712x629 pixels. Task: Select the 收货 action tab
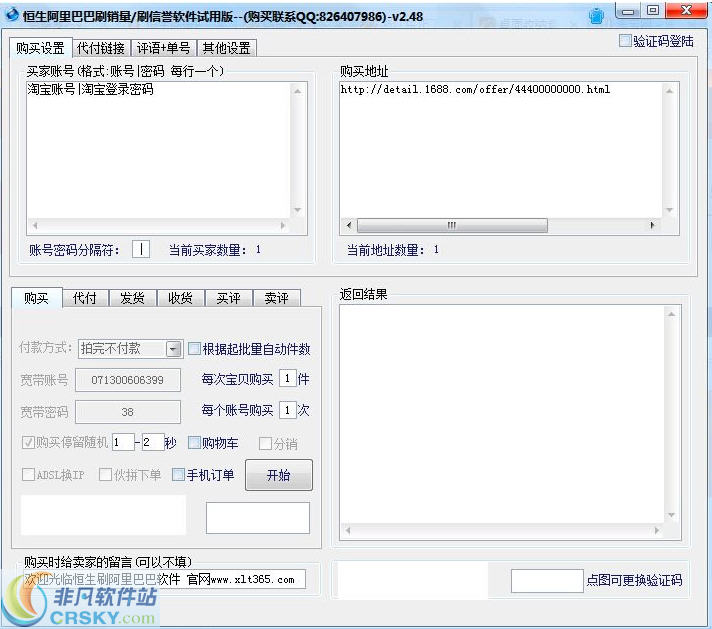(x=181, y=298)
